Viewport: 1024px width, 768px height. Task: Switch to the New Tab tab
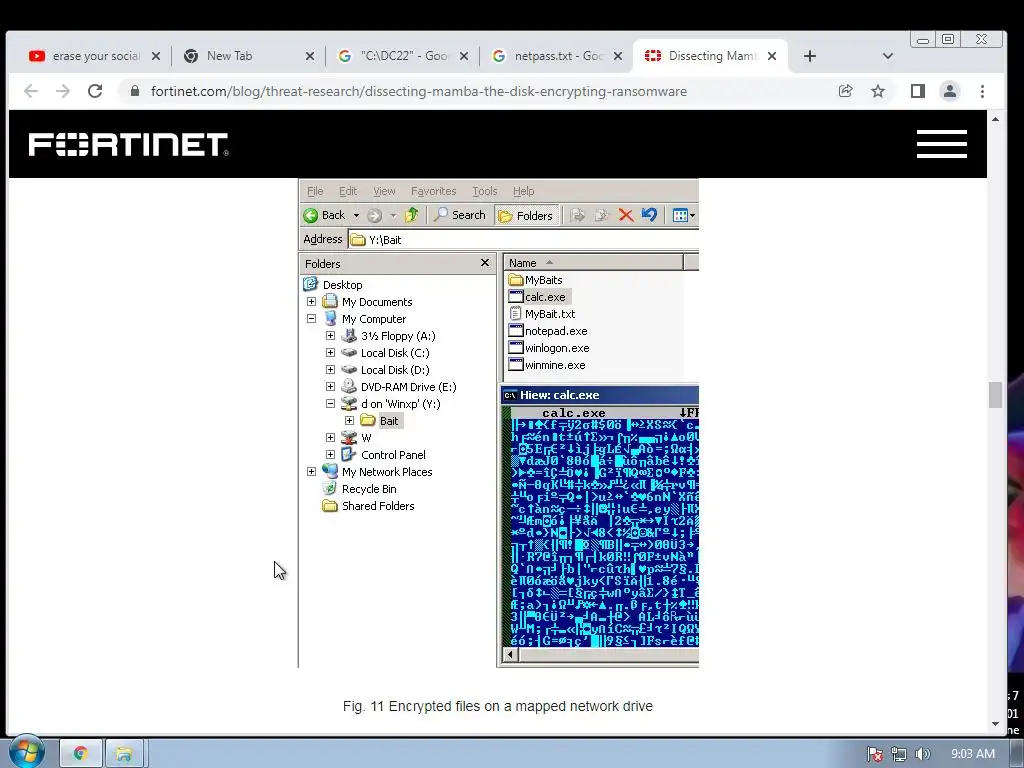(229, 56)
